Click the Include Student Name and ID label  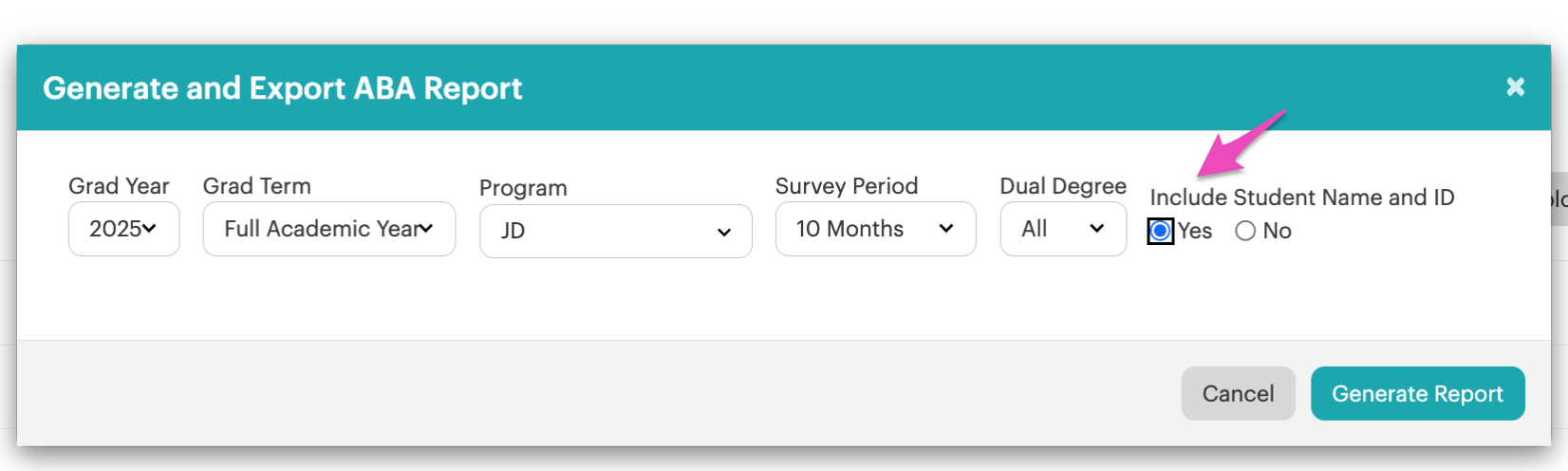tap(1301, 198)
